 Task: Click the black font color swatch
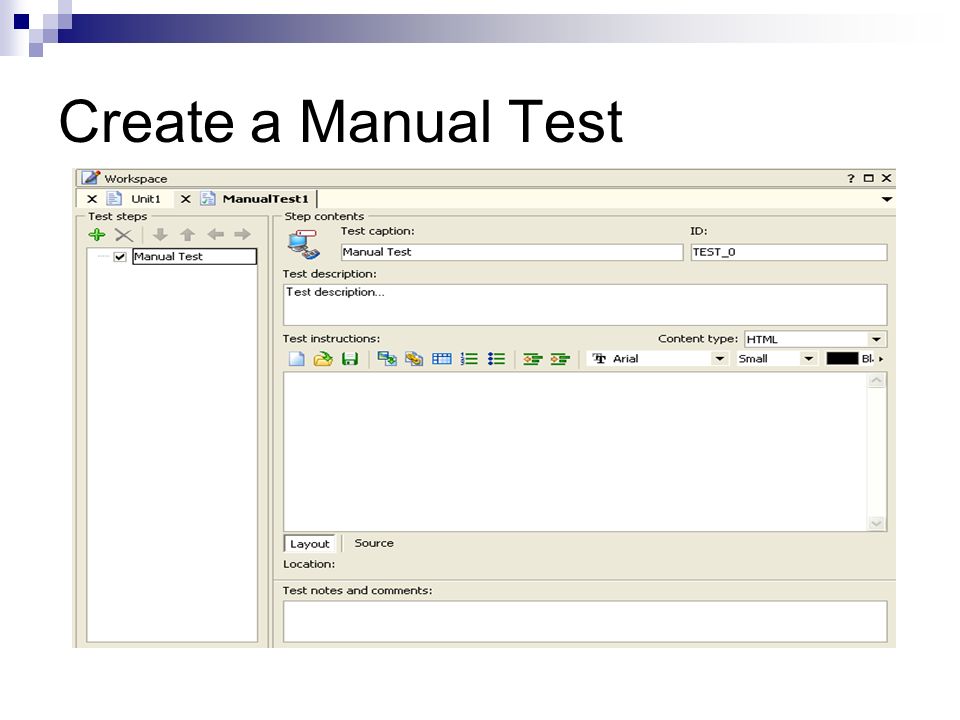pos(842,359)
